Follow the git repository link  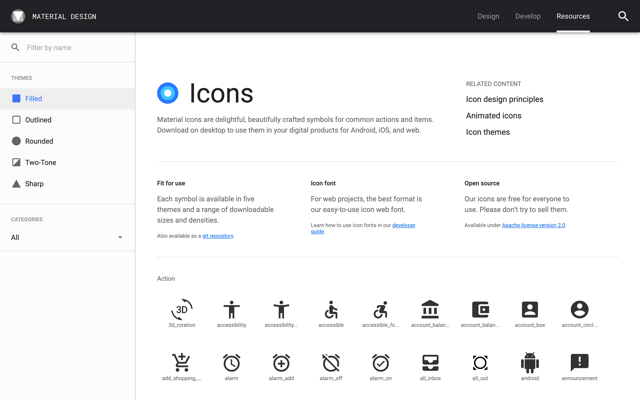(x=218, y=236)
